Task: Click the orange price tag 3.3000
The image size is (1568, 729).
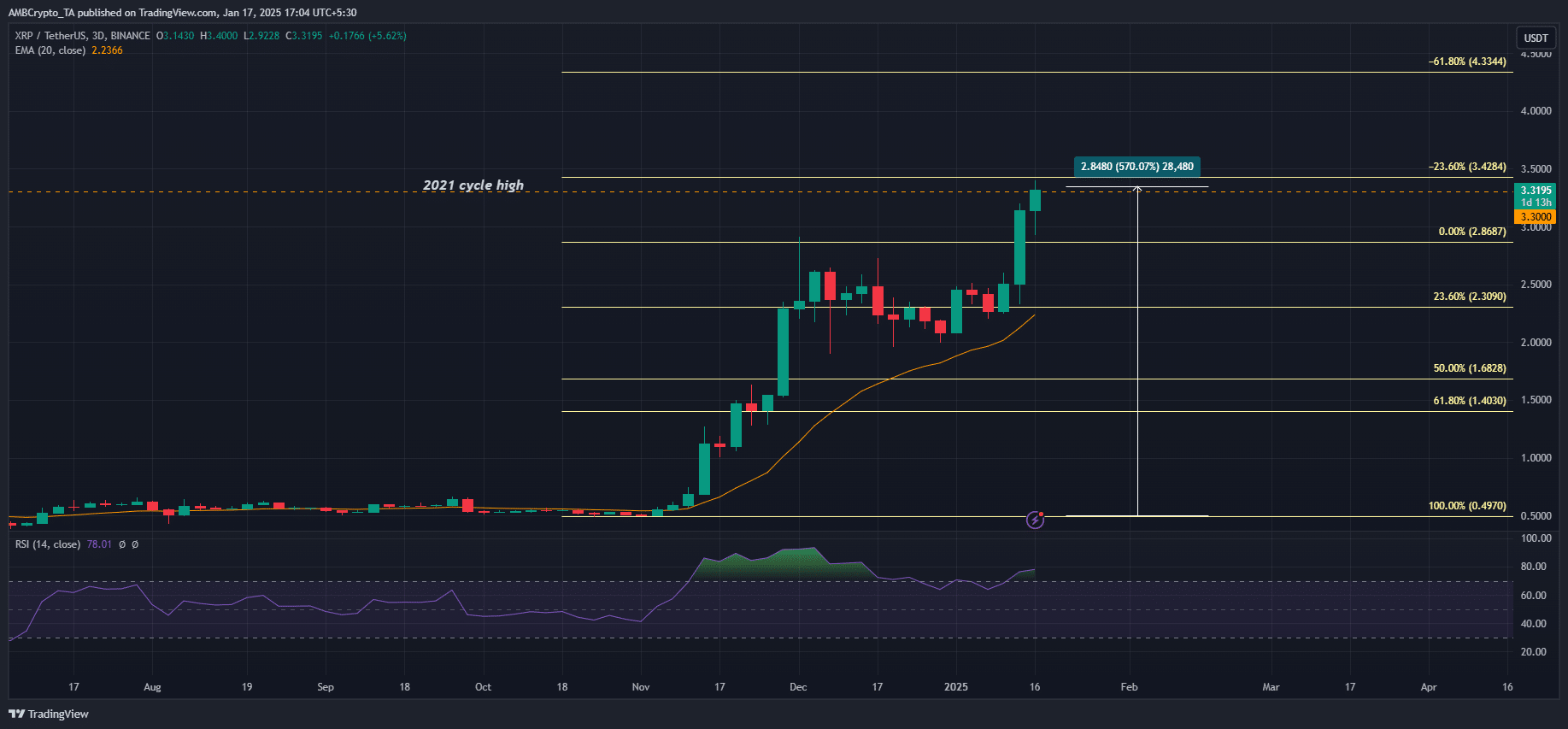Action: click(x=1536, y=217)
